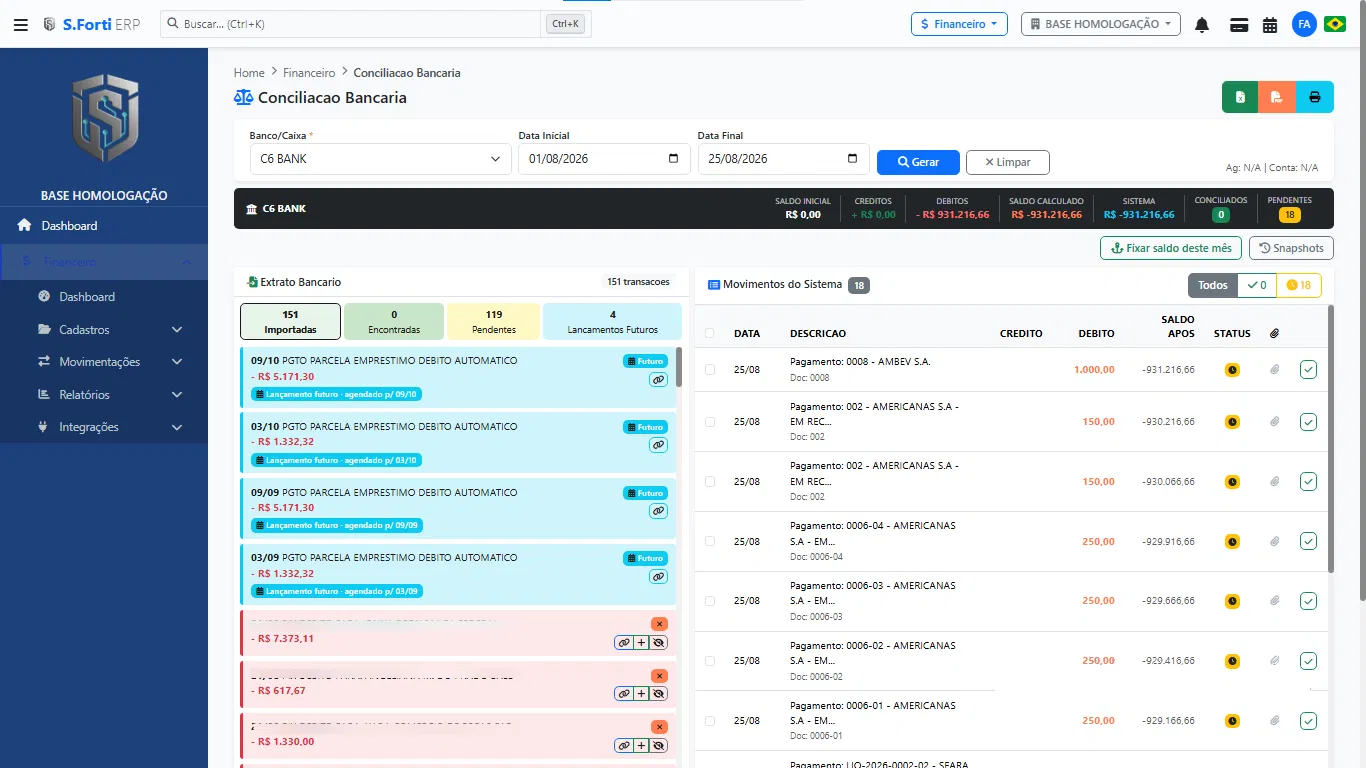
Task: Hide the R$ 617,67 transaction
Action: pyautogui.click(x=658, y=693)
